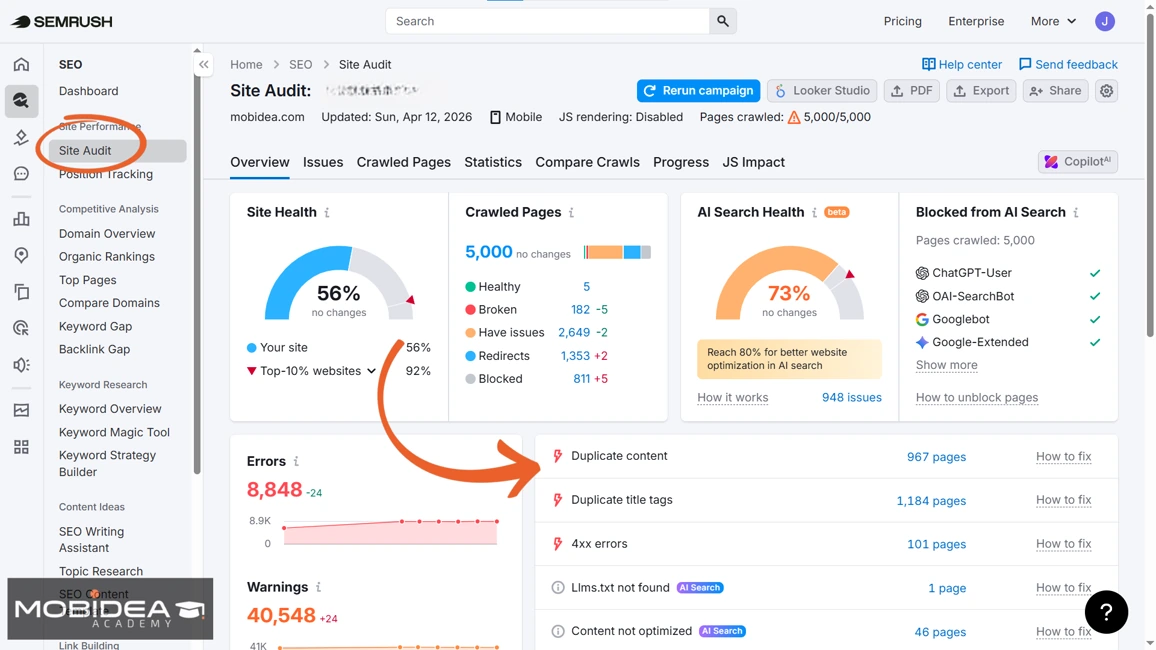Click the Semrush logo

62,20
